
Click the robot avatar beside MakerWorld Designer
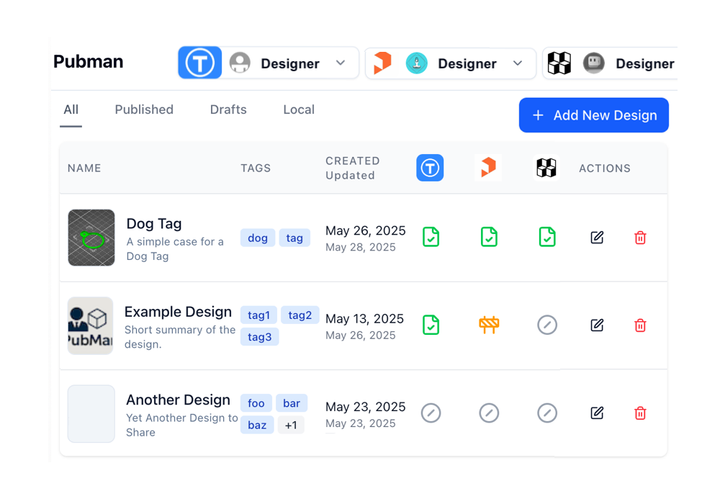tap(594, 63)
